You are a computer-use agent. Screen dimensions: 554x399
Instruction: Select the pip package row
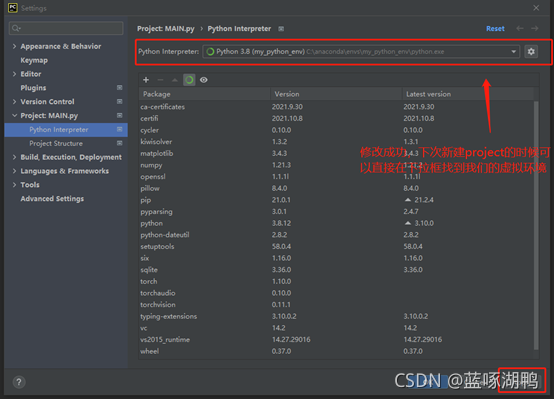pos(336,200)
